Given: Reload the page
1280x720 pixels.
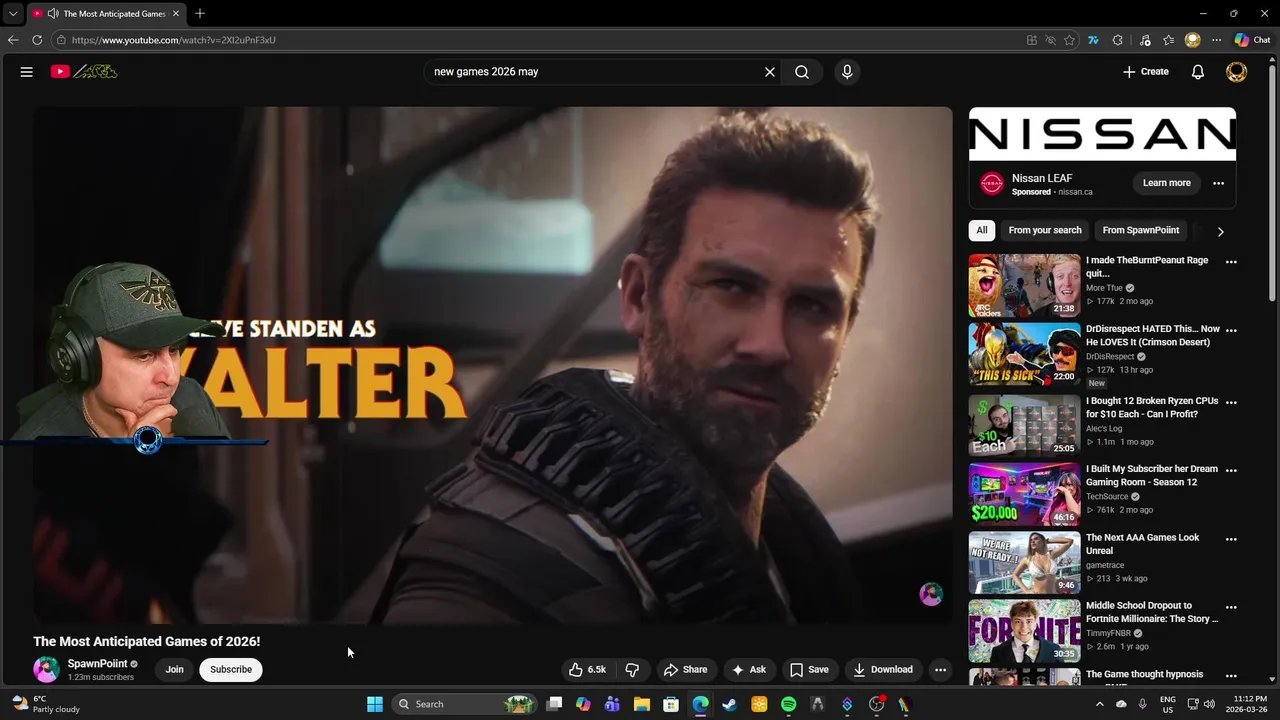Looking at the screenshot, I should point(37,40).
